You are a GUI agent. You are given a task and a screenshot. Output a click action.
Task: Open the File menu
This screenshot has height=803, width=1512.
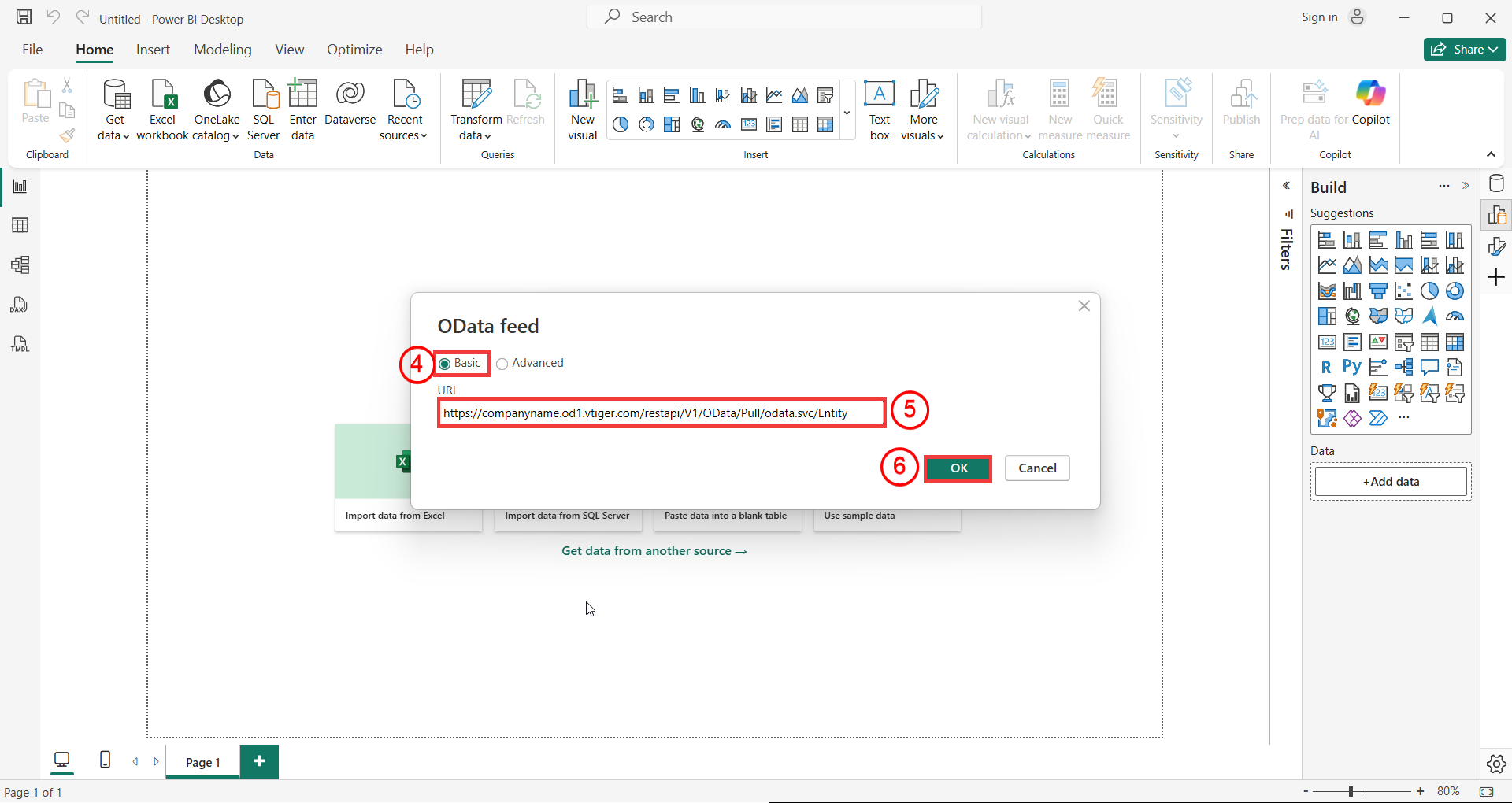32,50
